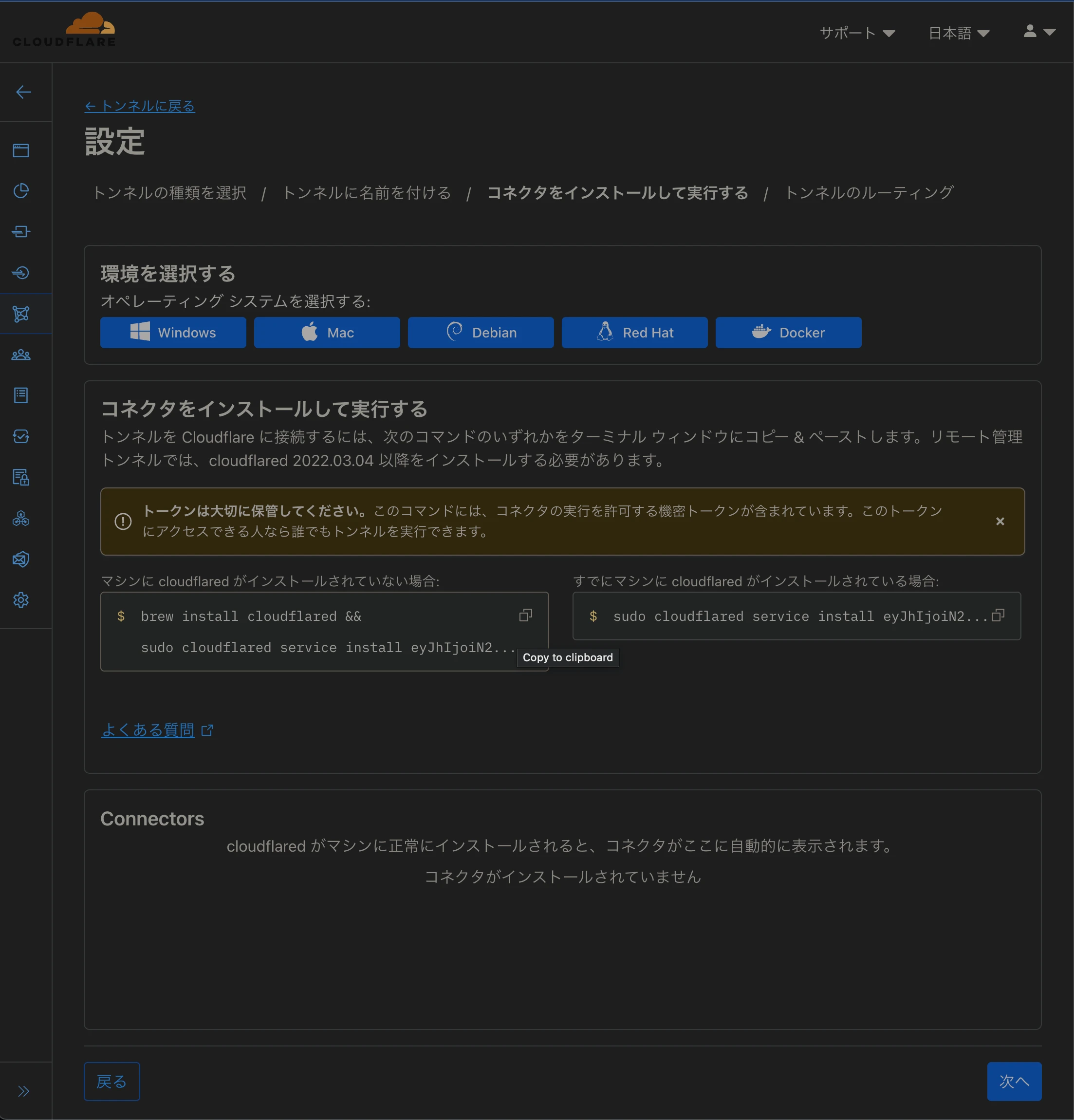Go to トンネルに名前を付ける step
Image resolution: width=1074 pixels, height=1120 pixels.
coord(367,193)
